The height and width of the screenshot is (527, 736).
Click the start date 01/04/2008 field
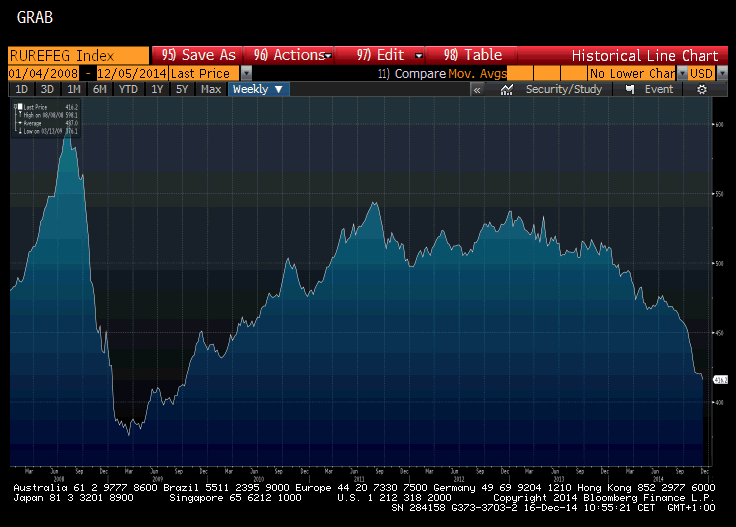tap(42, 74)
